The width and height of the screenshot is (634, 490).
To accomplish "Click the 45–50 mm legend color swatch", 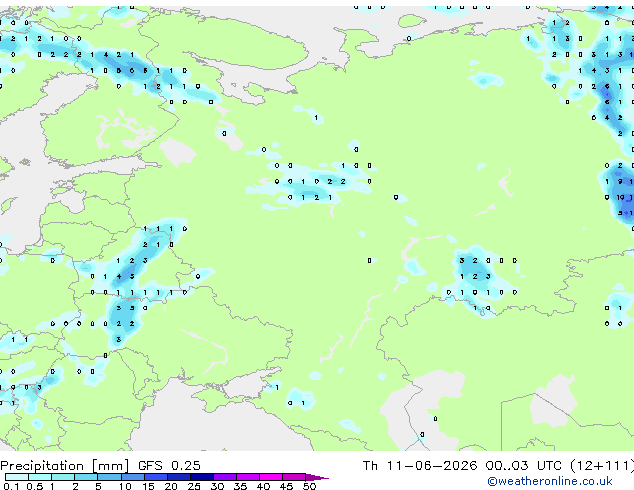I will (x=294, y=477).
